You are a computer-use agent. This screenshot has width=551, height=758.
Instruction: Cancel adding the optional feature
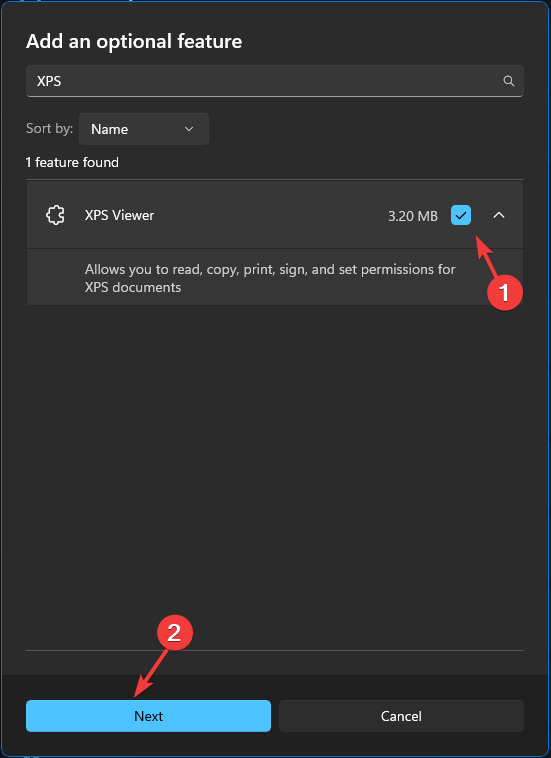point(401,716)
